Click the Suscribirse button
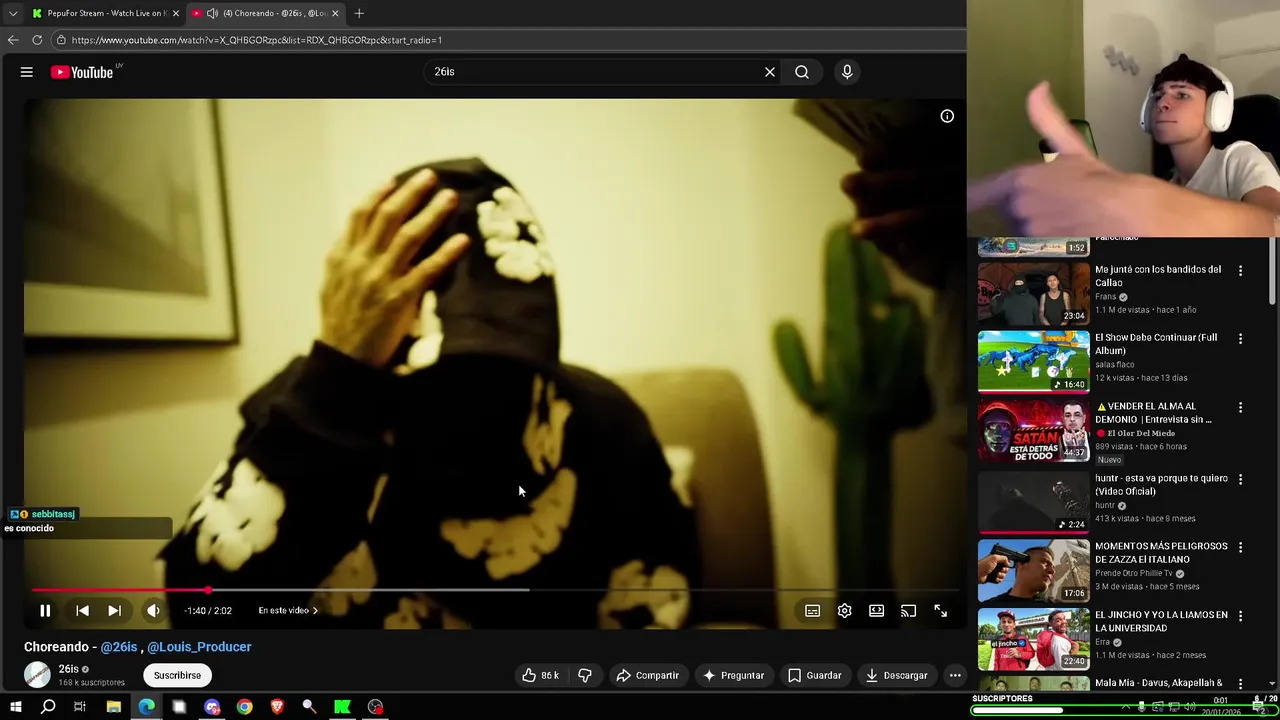 177,675
